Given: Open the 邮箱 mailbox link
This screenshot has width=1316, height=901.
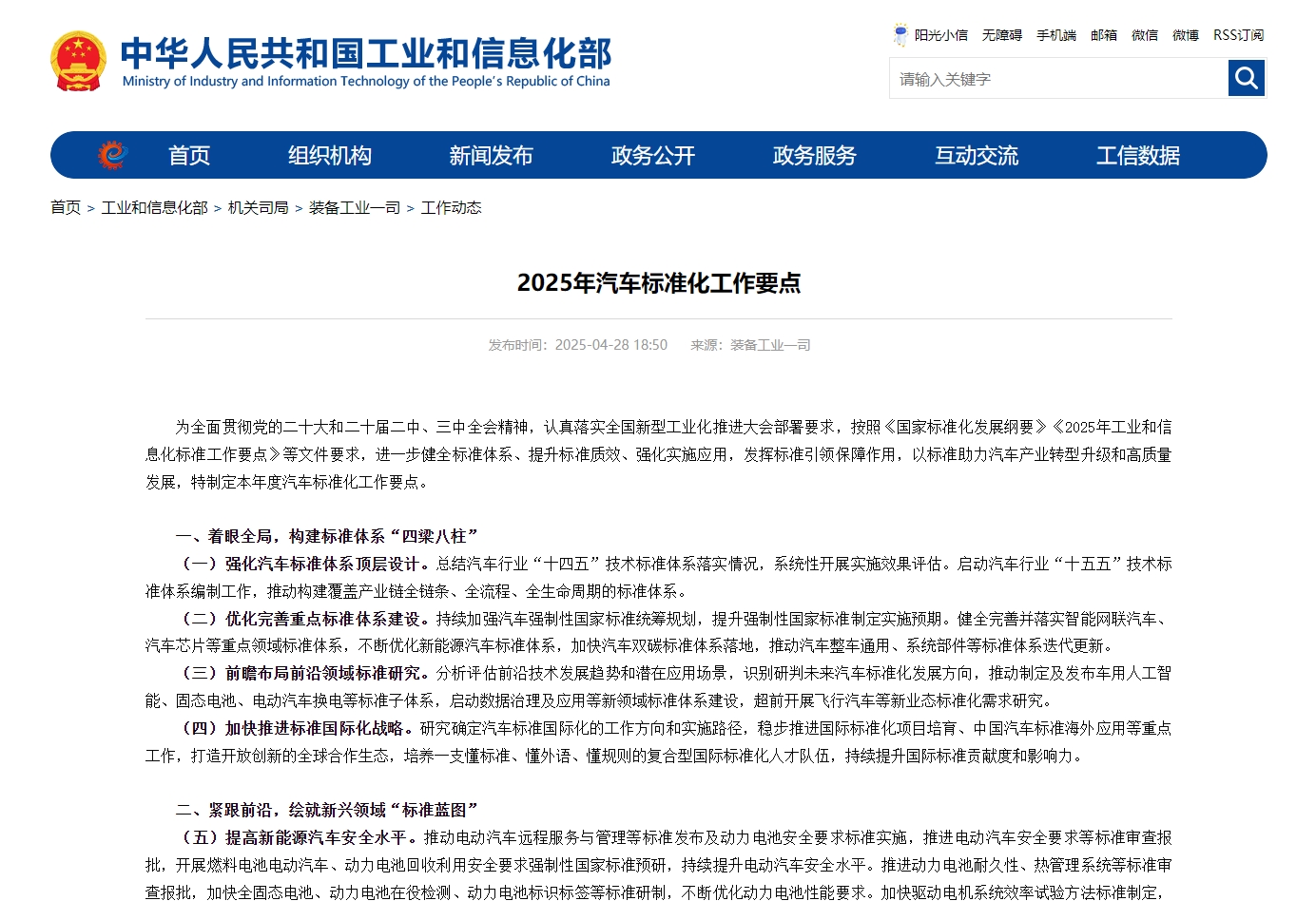Looking at the screenshot, I should (x=1104, y=35).
